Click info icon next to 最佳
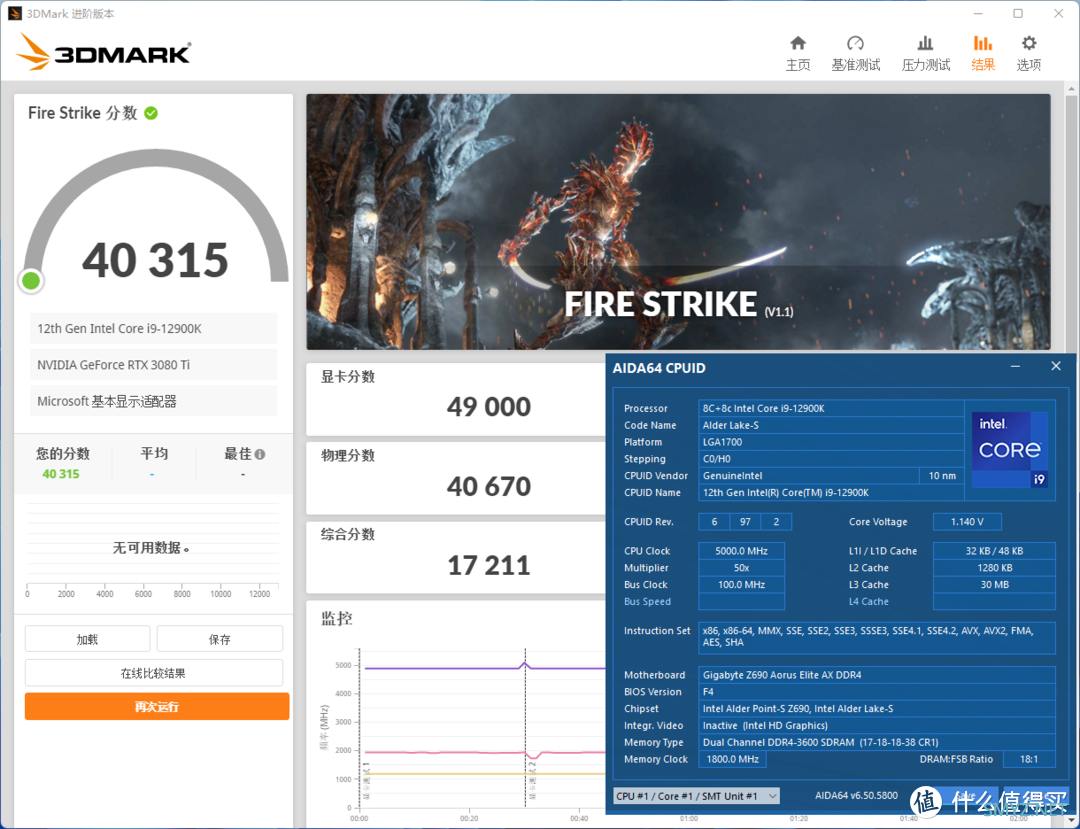The image size is (1080, 829). tap(260, 454)
